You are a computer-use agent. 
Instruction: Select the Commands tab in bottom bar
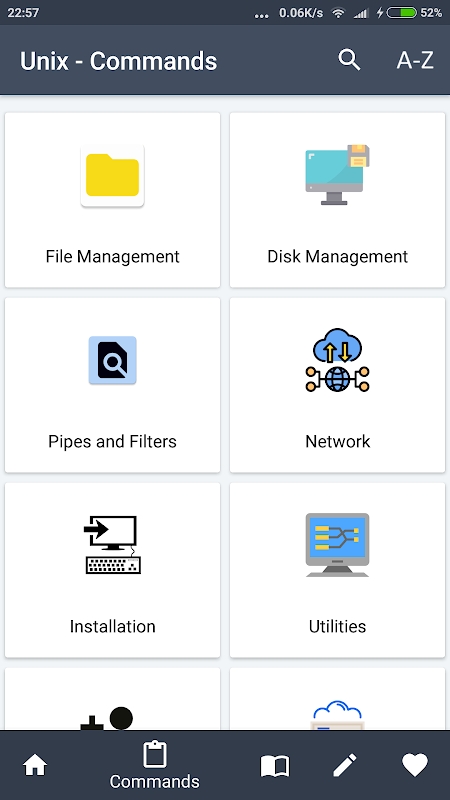point(155,765)
